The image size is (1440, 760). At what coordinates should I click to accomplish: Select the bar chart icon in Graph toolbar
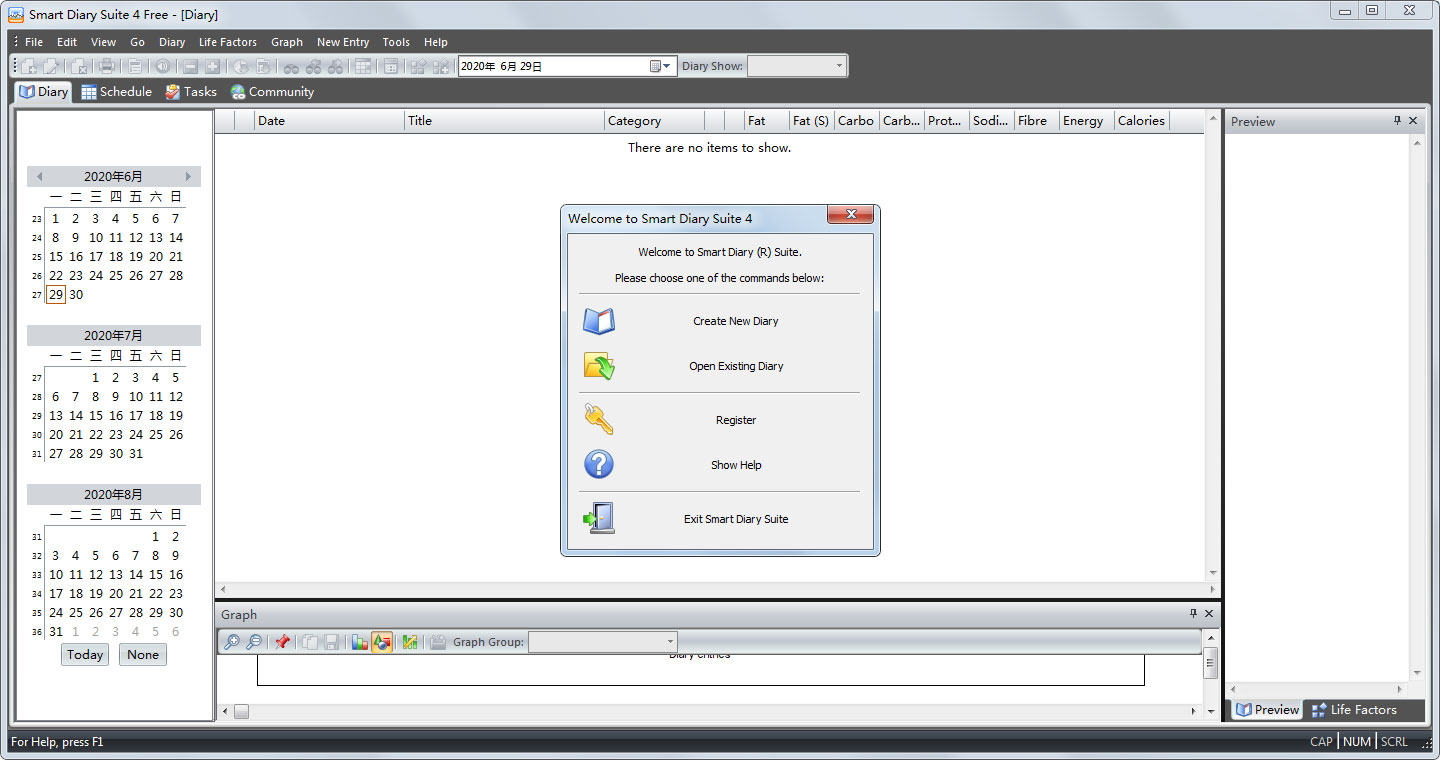360,642
